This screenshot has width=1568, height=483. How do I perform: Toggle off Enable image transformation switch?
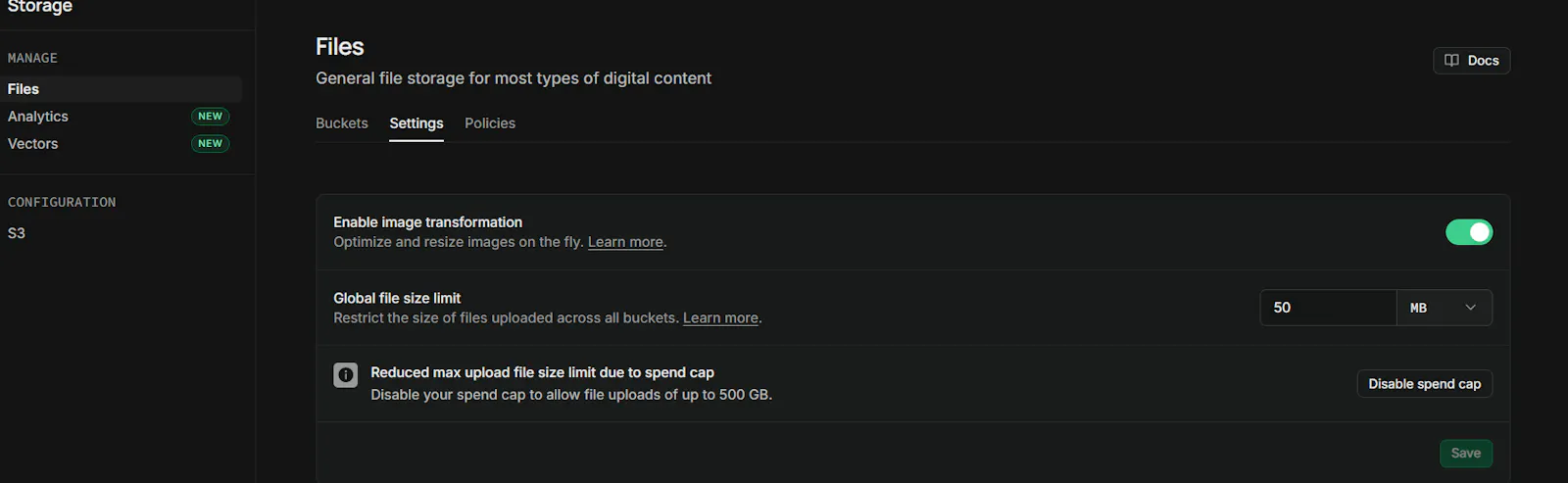[x=1469, y=232]
